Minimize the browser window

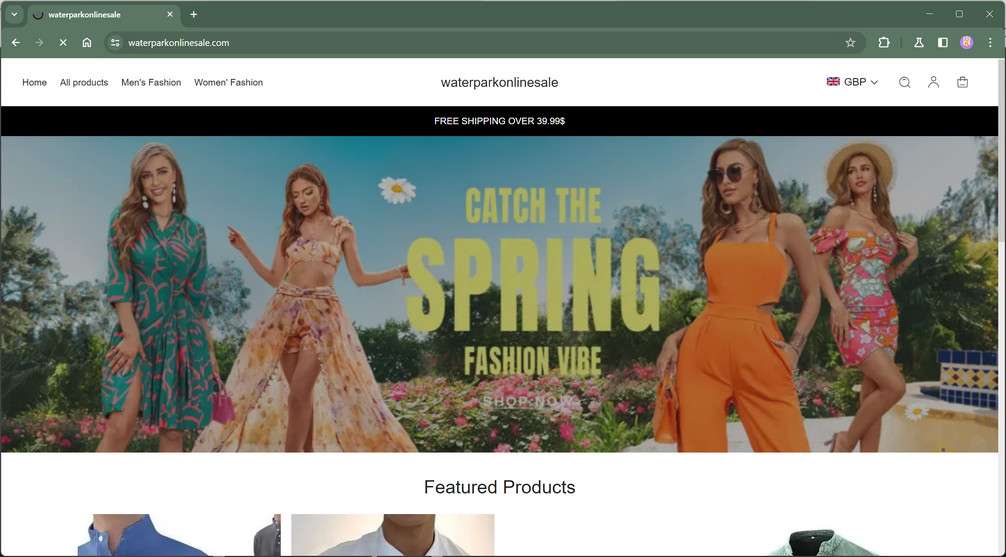tap(929, 13)
